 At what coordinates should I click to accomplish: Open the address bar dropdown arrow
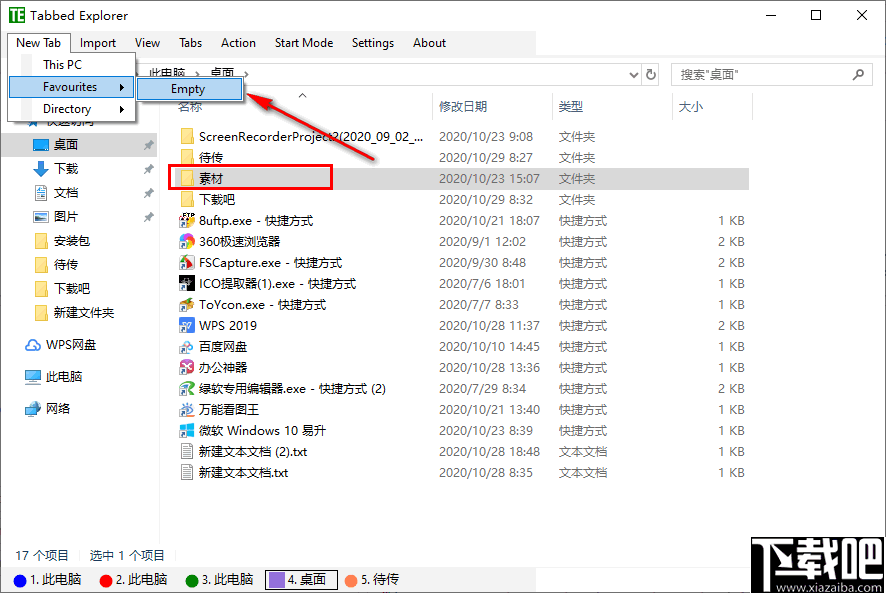(x=633, y=73)
